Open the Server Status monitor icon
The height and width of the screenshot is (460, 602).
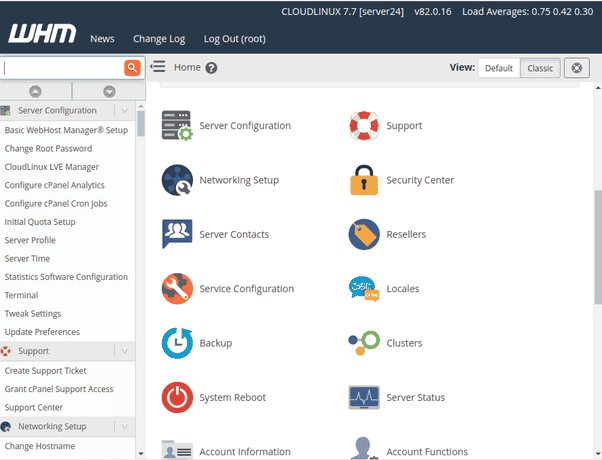point(364,397)
